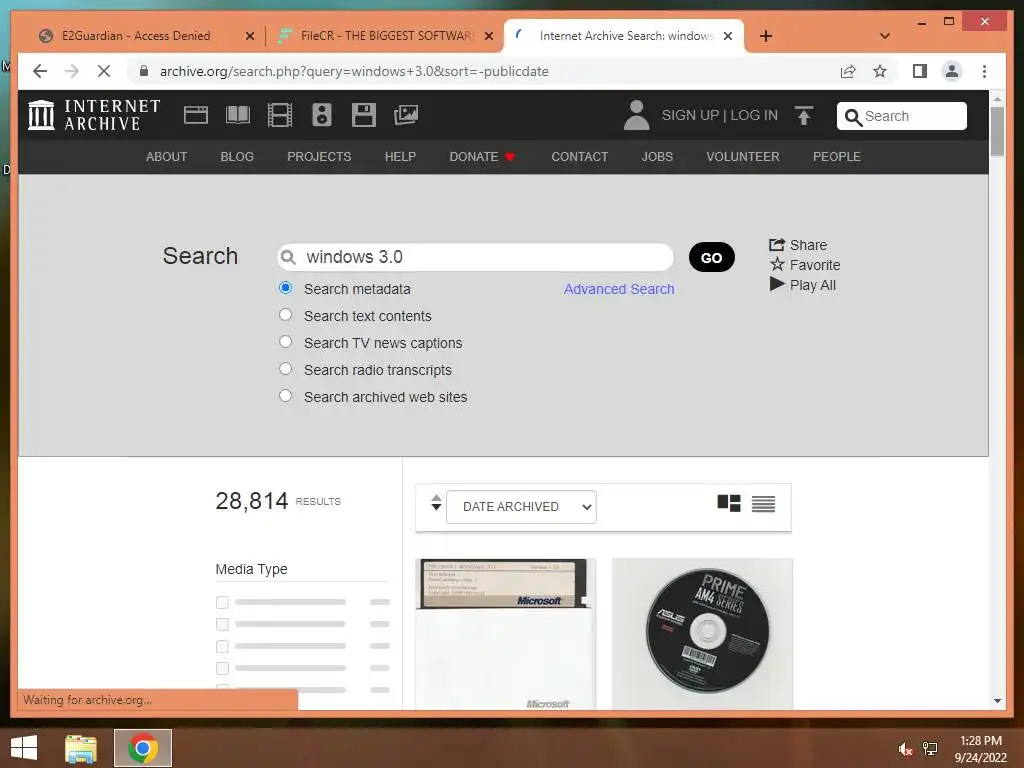Open the Chrome profile icon
Viewport: 1024px width, 768px height.
point(952,71)
